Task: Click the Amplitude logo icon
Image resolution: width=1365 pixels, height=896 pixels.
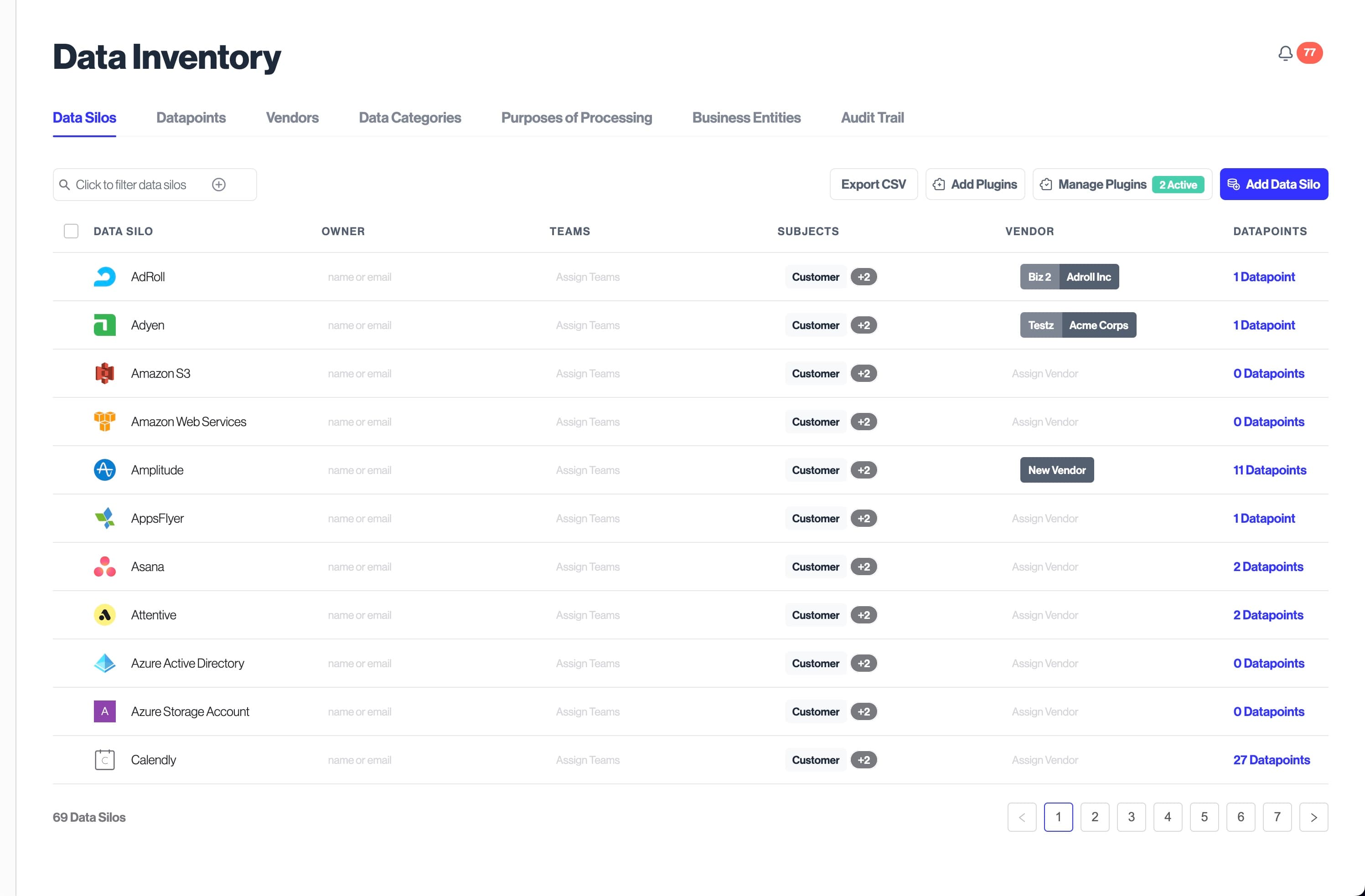Action: (104, 470)
